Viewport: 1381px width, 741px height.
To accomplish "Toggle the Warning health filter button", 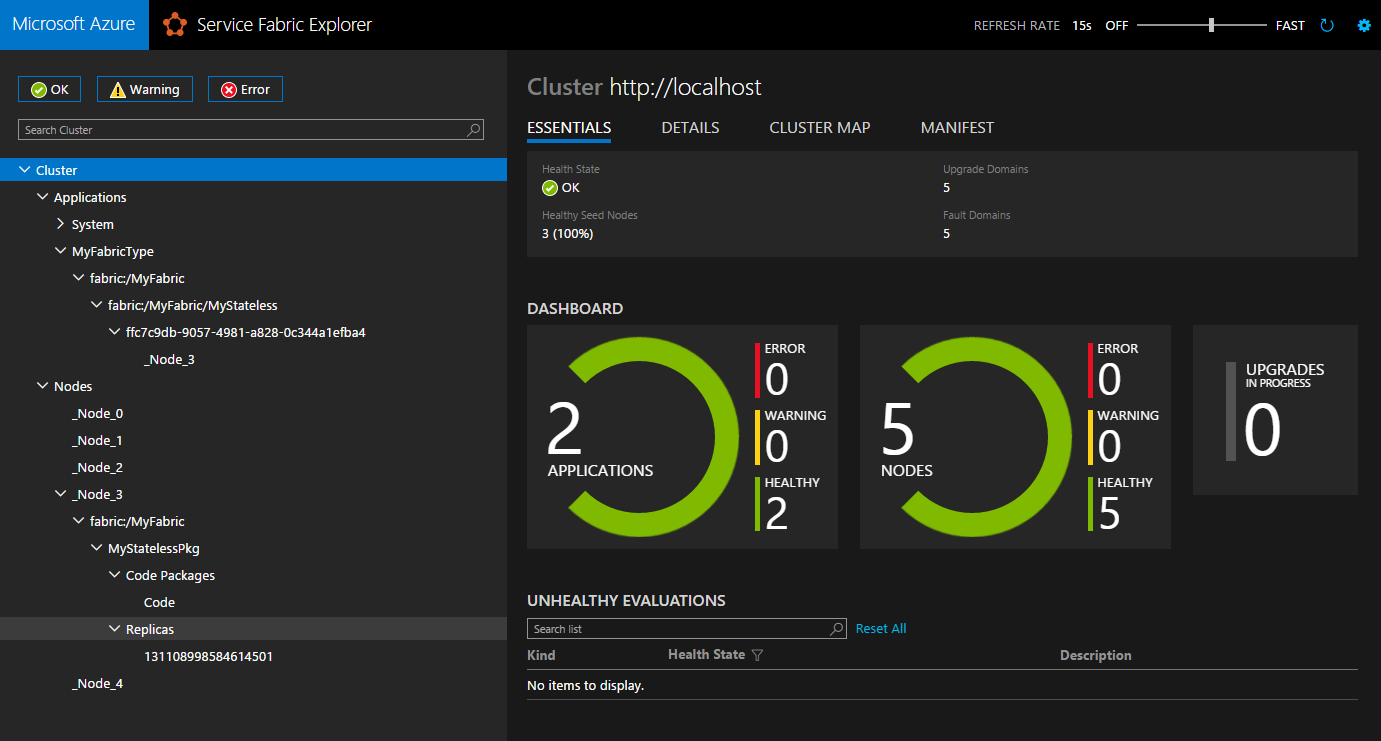I will (x=145, y=89).
